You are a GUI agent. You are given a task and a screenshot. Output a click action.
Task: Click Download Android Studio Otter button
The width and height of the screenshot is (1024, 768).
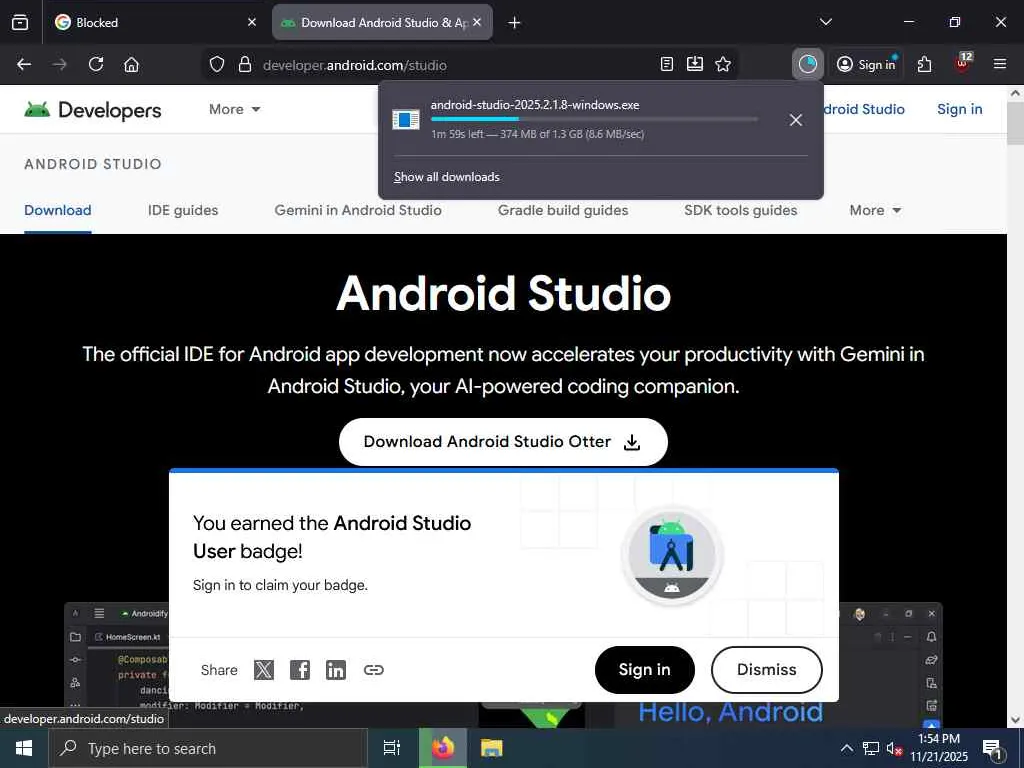[x=503, y=442]
